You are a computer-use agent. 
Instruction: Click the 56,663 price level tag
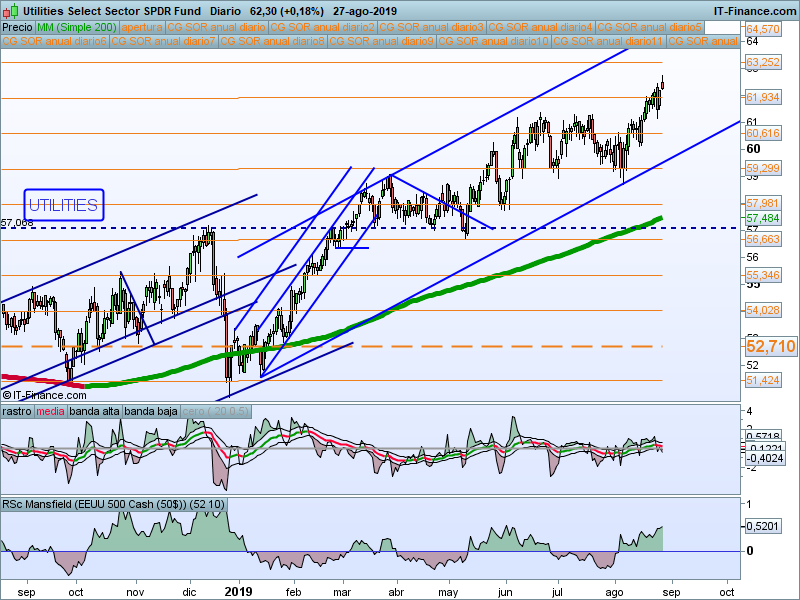point(763,239)
